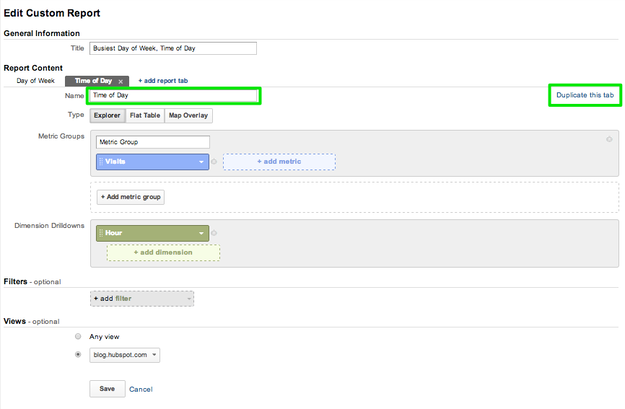
Task: Click the add filter button
Action: [x=142, y=298]
